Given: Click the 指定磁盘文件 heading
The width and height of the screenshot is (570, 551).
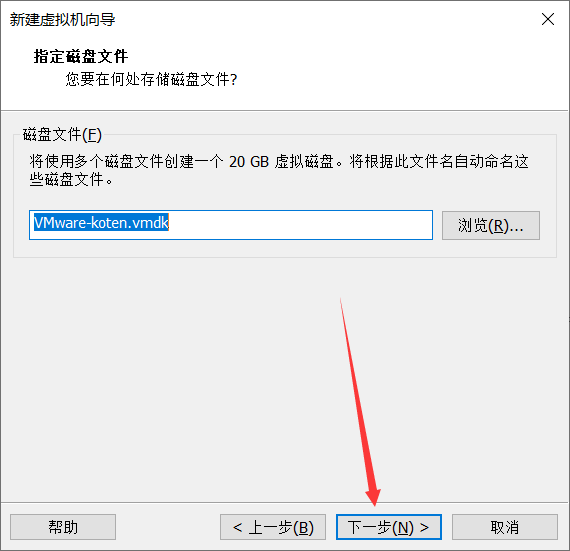Looking at the screenshot, I should 81,57.
